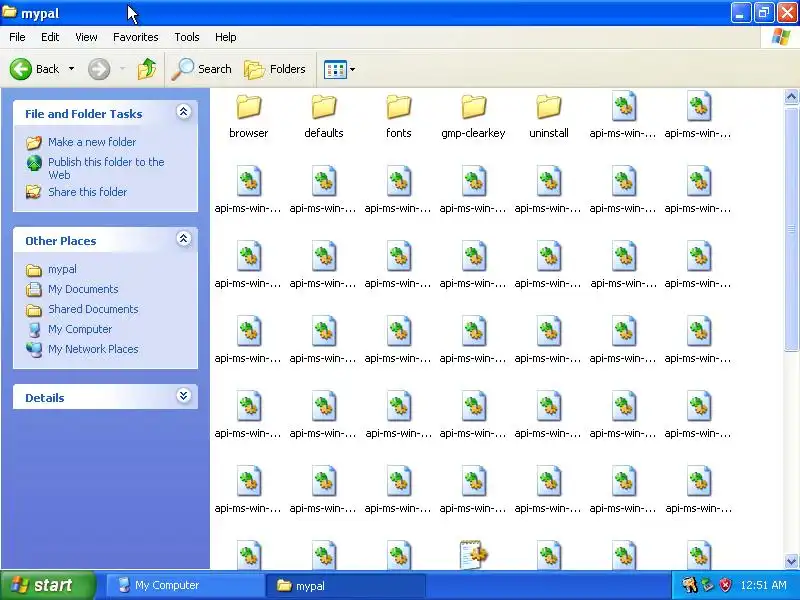Click the My Documents icon in sidebar
The height and width of the screenshot is (600, 800).
pyautogui.click(x=34, y=290)
